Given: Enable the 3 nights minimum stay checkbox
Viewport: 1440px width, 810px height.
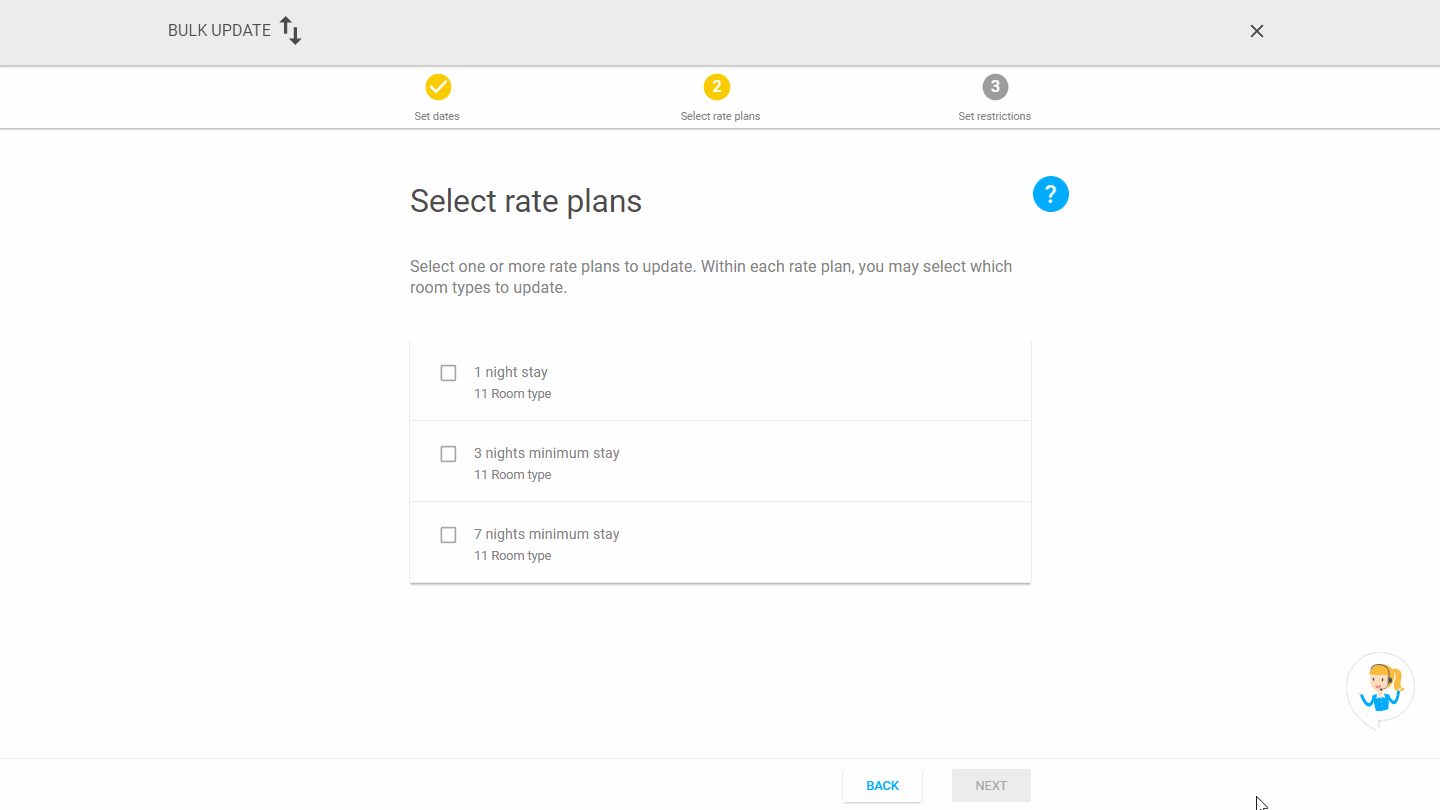Looking at the screenshot, I should point(449,454).
